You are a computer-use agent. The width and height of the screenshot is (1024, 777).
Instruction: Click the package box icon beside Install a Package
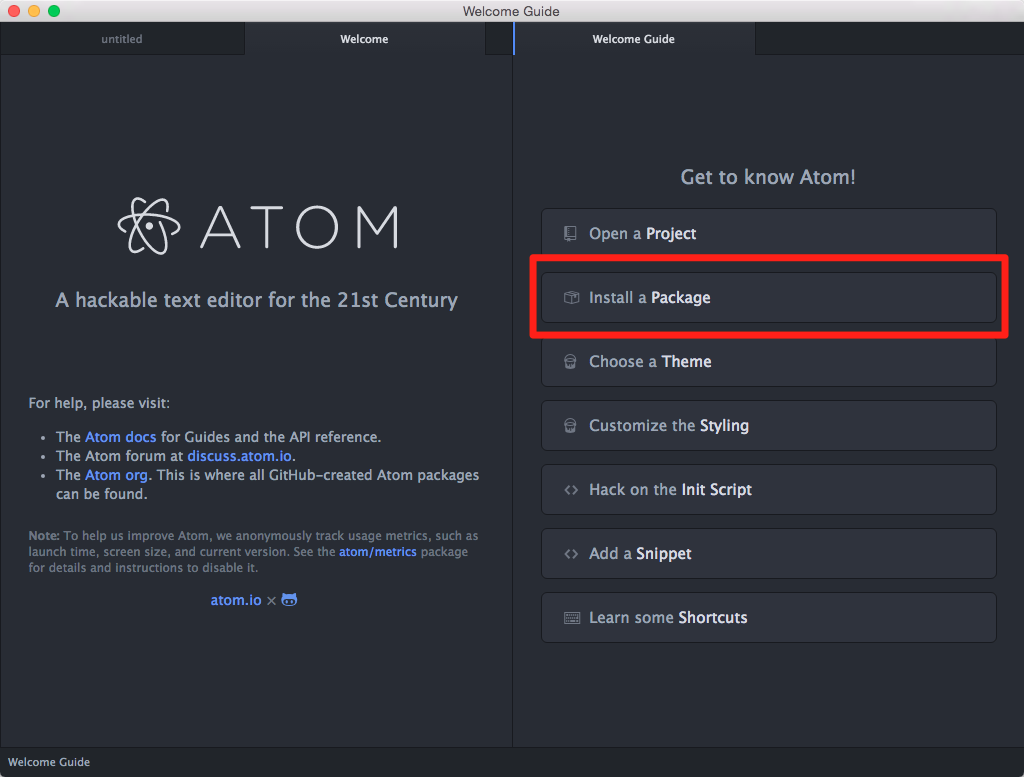[571, 298]
